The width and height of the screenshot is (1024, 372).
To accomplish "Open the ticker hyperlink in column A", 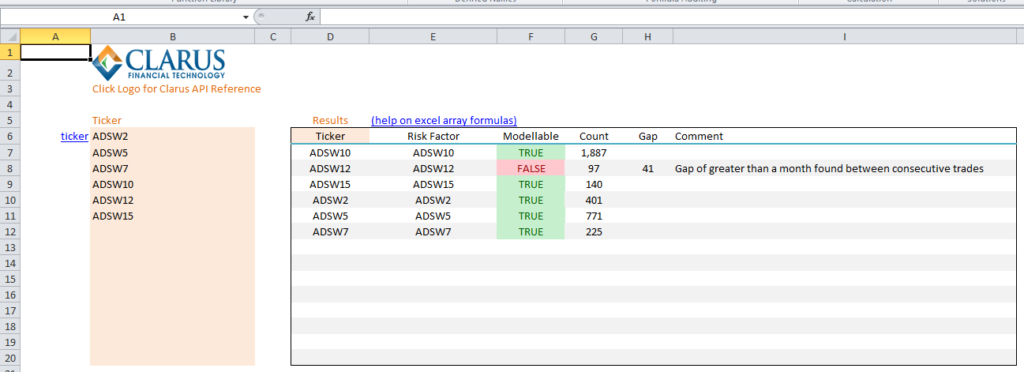I will tap(74, 136).
